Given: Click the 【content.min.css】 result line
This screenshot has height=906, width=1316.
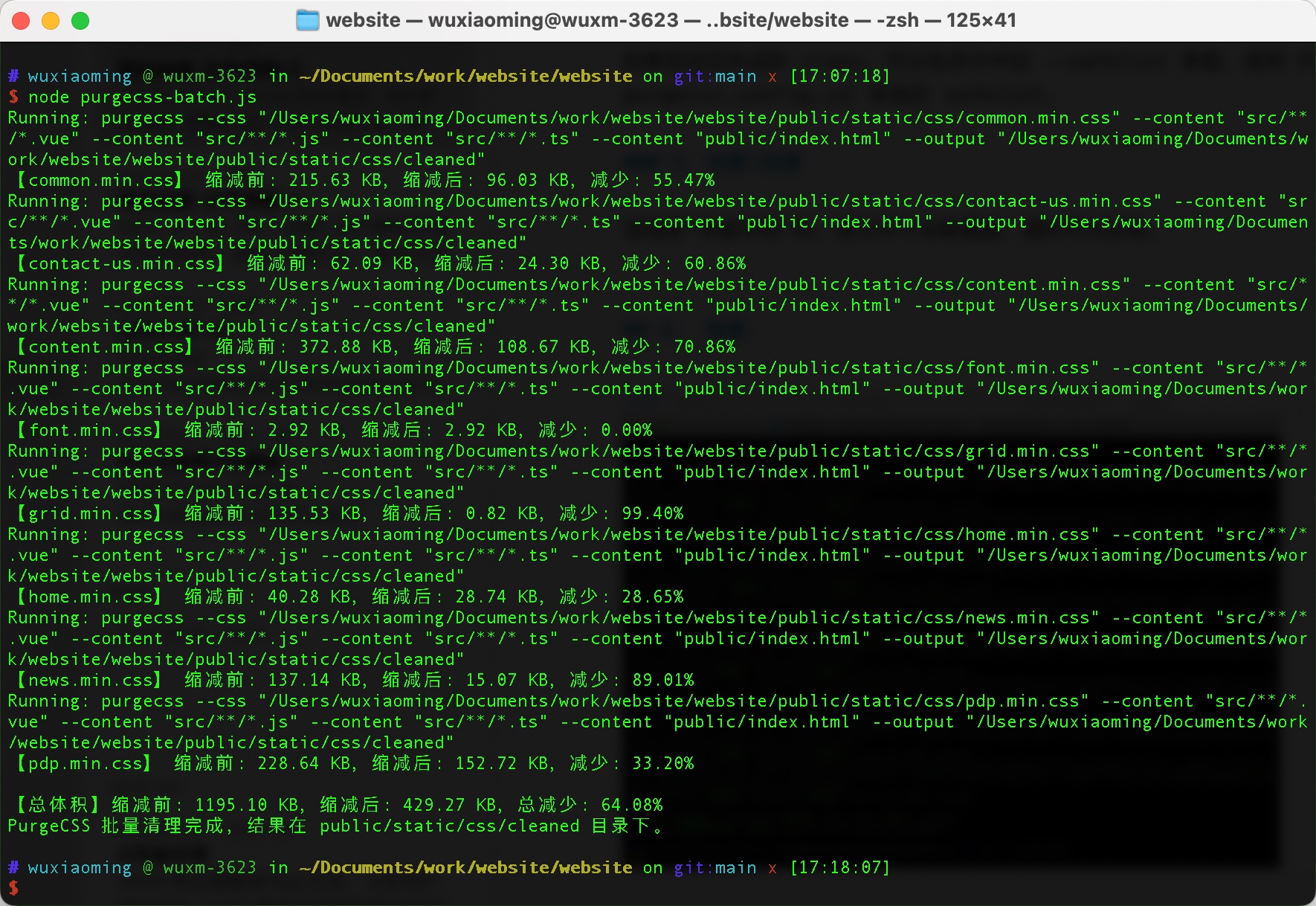Looking at the screenshot, I should coord(375,347).
